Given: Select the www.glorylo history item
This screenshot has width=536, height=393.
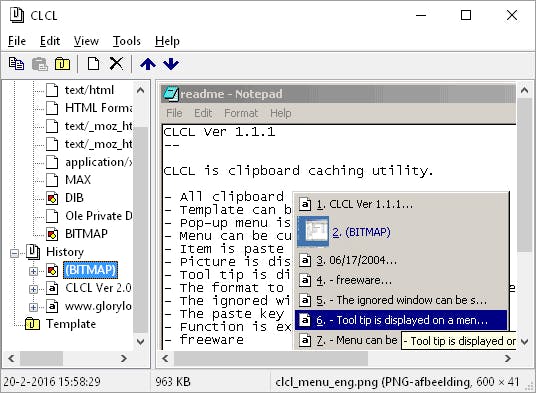Looking at the screenshot, I should pyautogui.click(x=98, y=306).
